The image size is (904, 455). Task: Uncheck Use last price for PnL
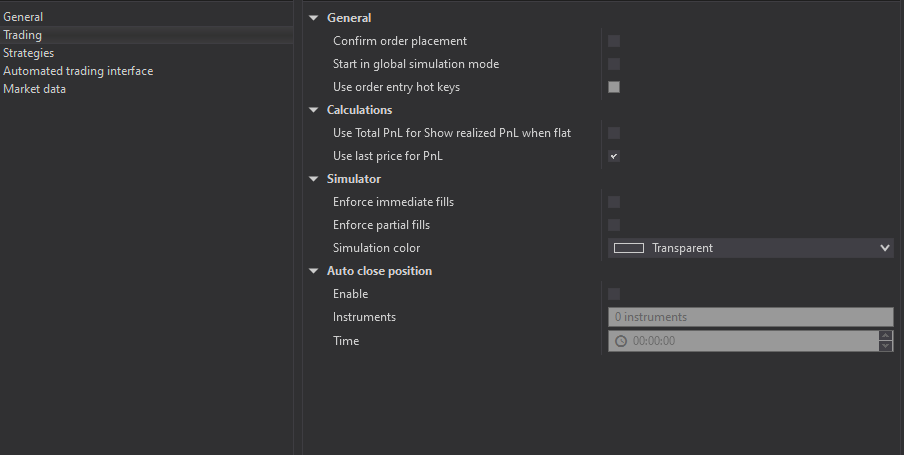[x=614, y=156]
